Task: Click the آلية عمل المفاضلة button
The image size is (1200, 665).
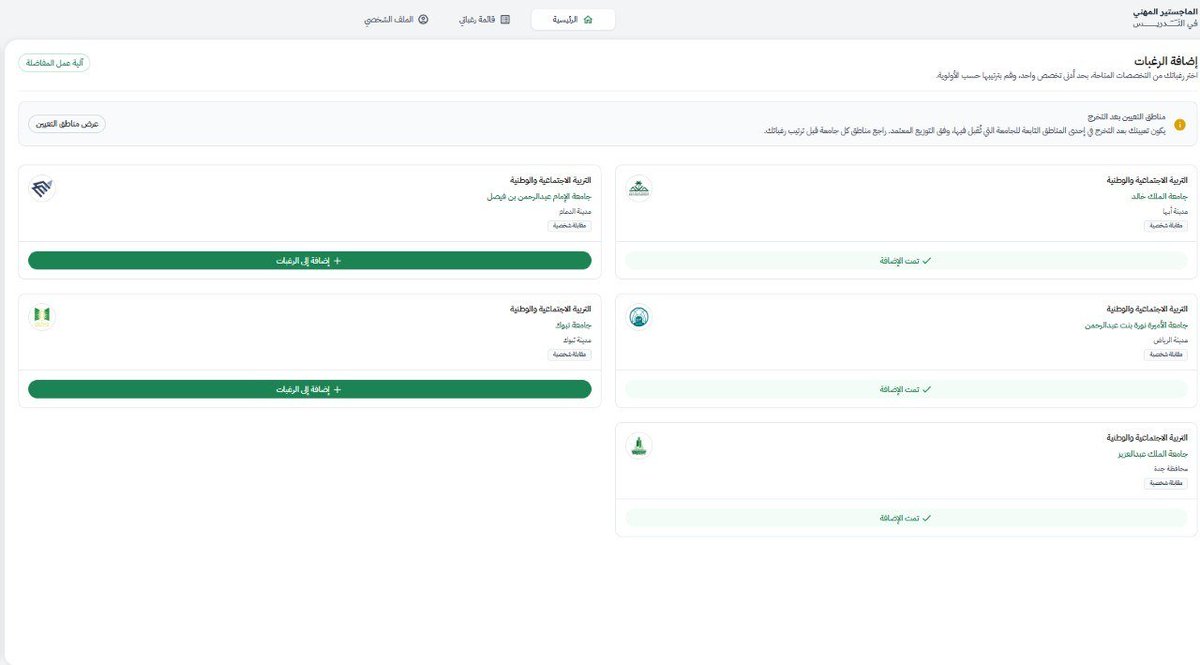Action: [54, 63]
